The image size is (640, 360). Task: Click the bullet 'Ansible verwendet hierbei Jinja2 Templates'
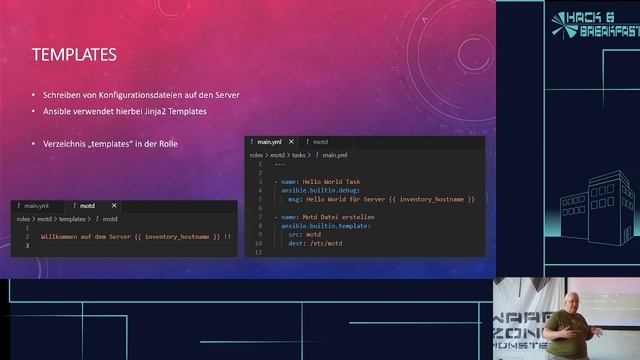125,111
